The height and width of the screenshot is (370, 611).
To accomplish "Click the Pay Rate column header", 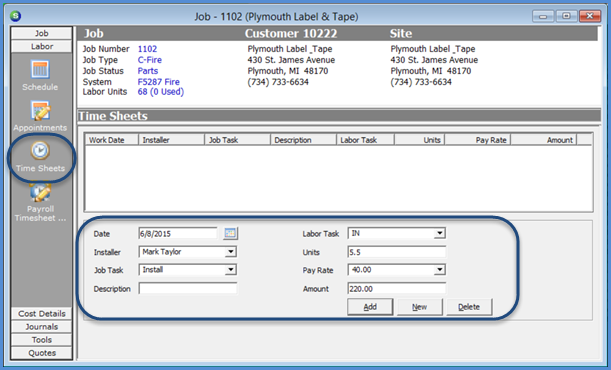I will point(477,140).
